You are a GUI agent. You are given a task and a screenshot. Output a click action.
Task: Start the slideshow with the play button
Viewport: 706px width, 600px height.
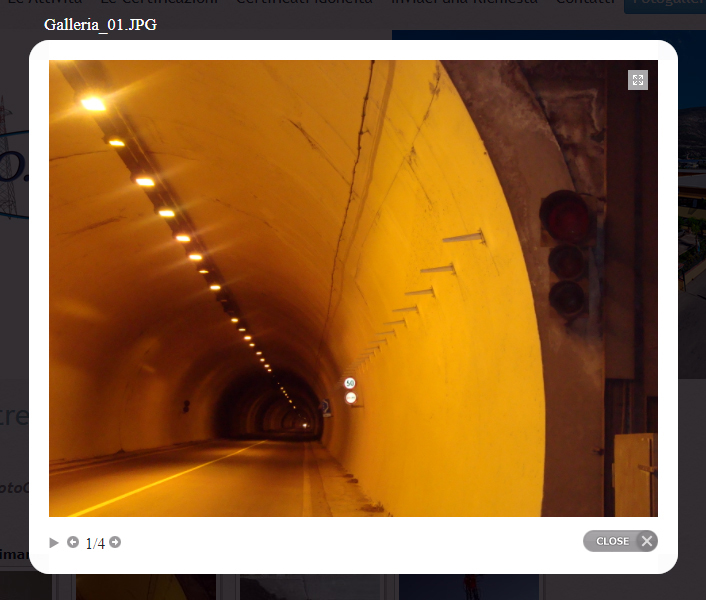point(54,542)
